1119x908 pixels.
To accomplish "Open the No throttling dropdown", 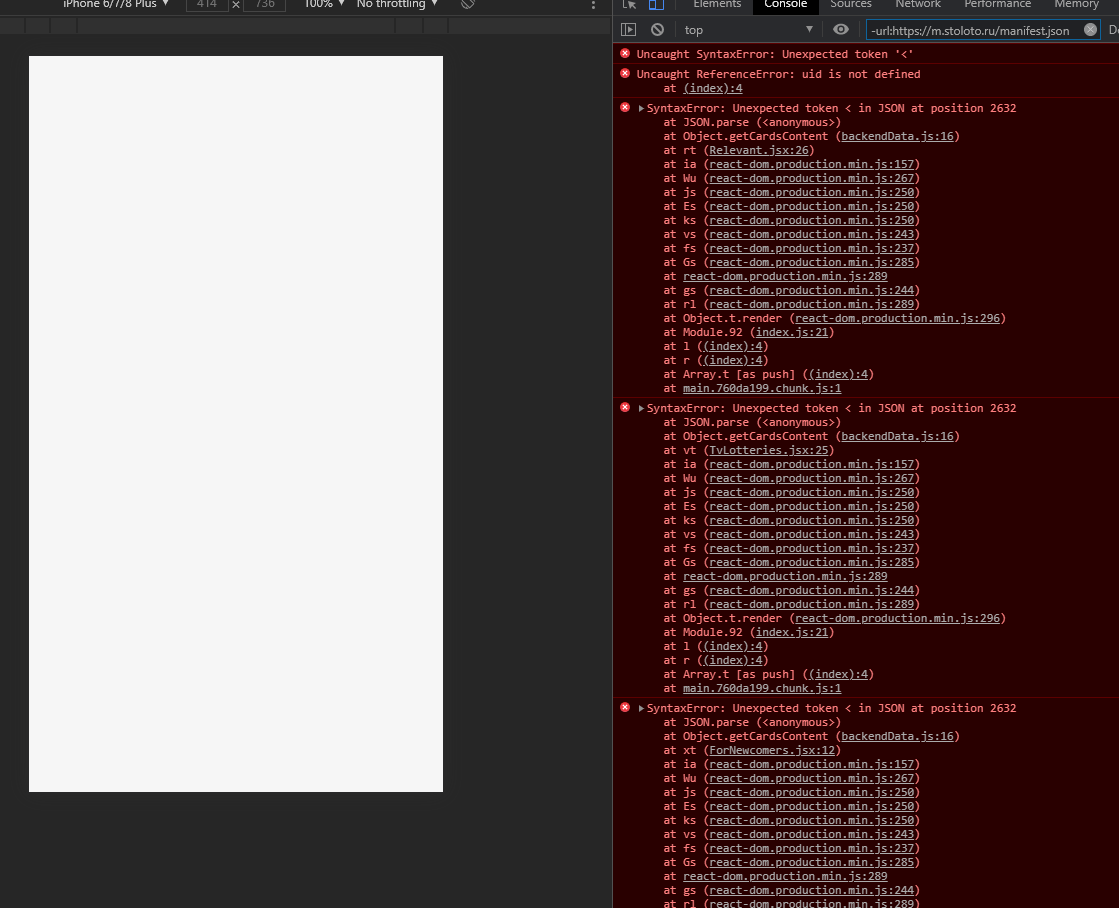I will pos(397,4).
